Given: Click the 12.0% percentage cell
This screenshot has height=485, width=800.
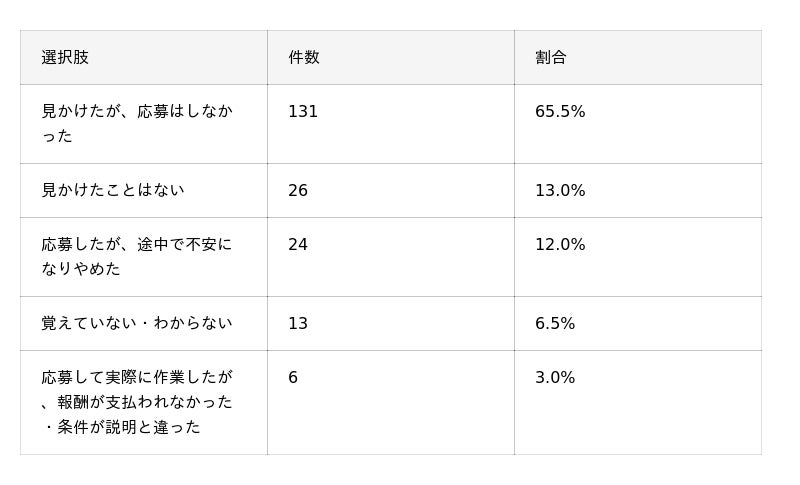Looking at the screenshot, I should coord(560,244).
